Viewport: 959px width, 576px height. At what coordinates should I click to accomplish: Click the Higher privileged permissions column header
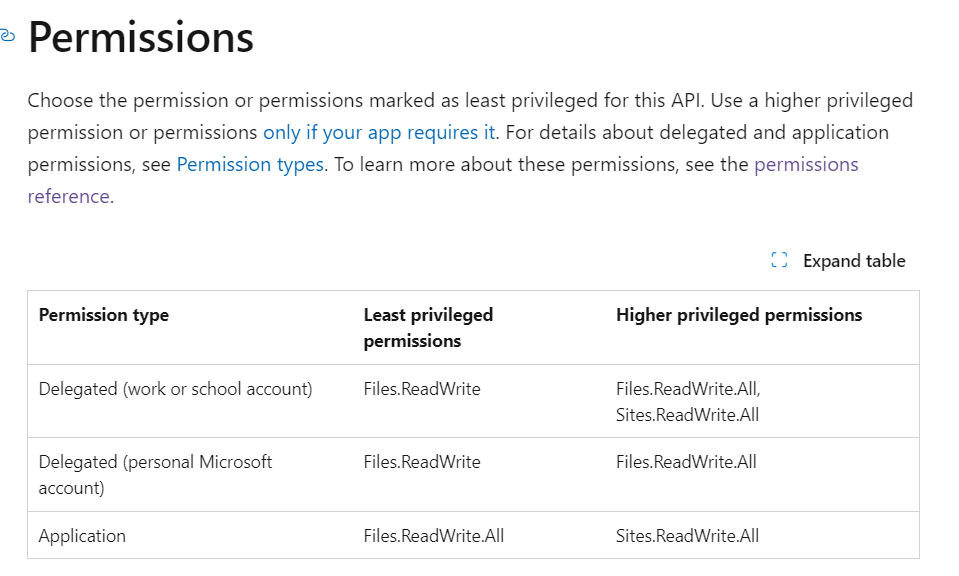point(739,315)
